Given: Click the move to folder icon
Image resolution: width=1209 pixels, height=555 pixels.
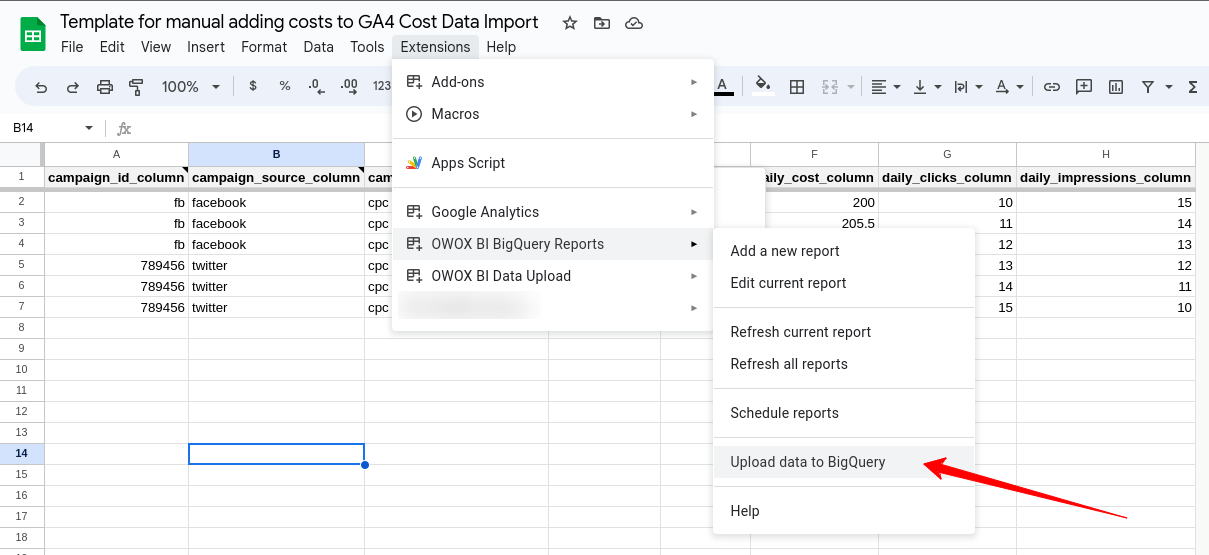Looking at the screenshot, I should coord(601,23).
